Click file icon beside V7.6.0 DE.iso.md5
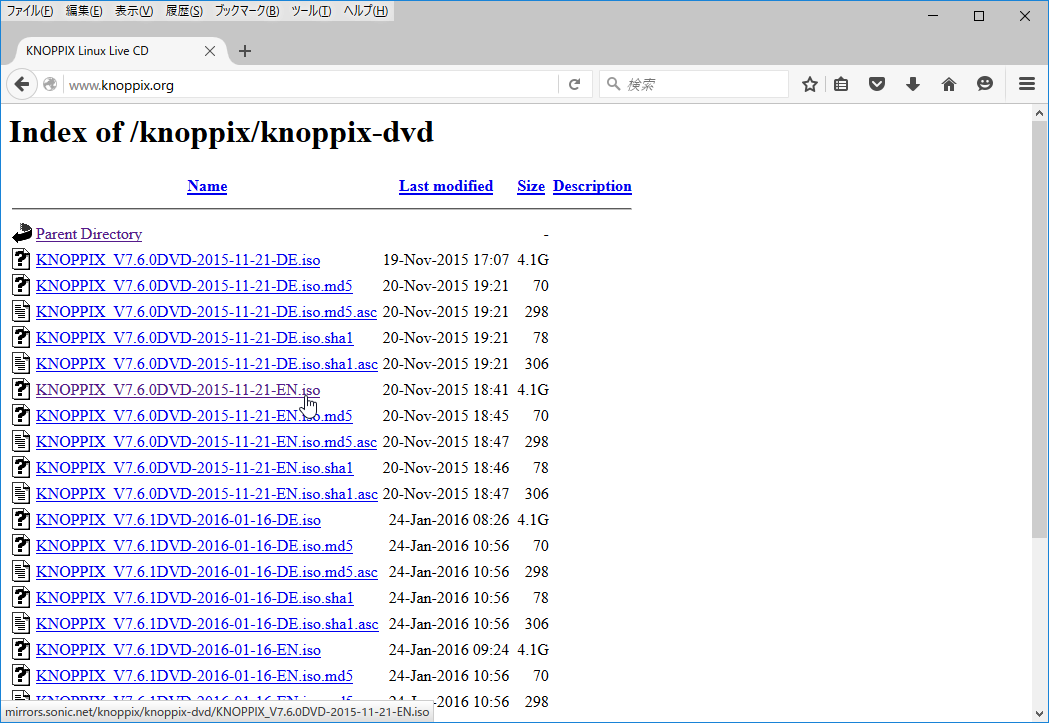 click(21, 286)
